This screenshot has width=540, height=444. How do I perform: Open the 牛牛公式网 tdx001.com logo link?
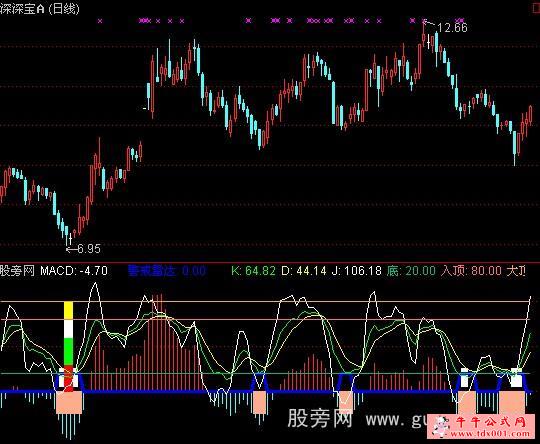[483, 427]
